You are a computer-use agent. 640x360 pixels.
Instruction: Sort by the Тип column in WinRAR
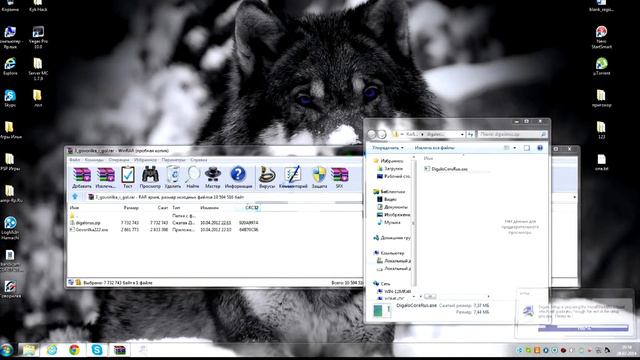(x=176, y=208)
